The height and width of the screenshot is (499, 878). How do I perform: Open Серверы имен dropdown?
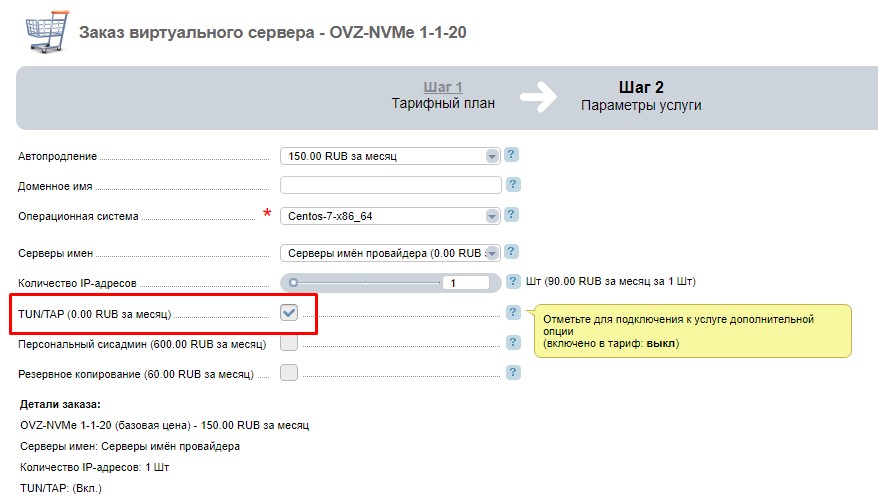(x=390, y=253)
